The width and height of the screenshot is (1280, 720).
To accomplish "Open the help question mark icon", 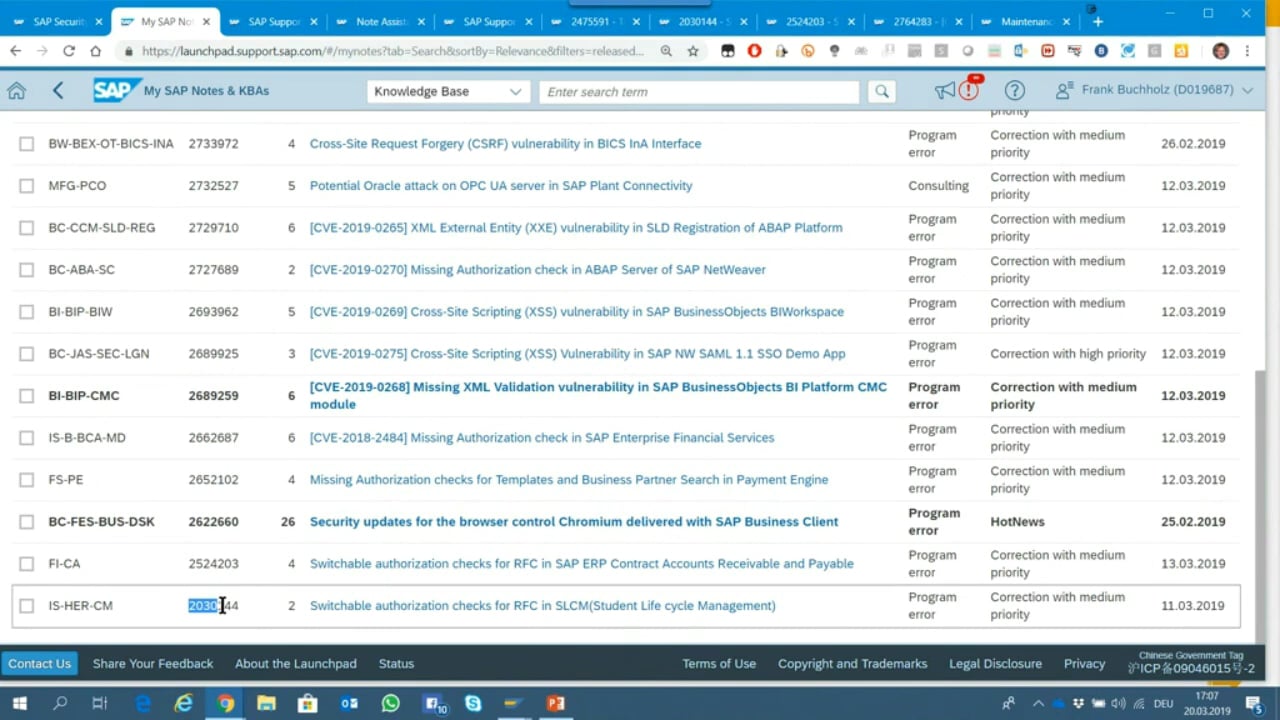I will [x=1014, y=91].
